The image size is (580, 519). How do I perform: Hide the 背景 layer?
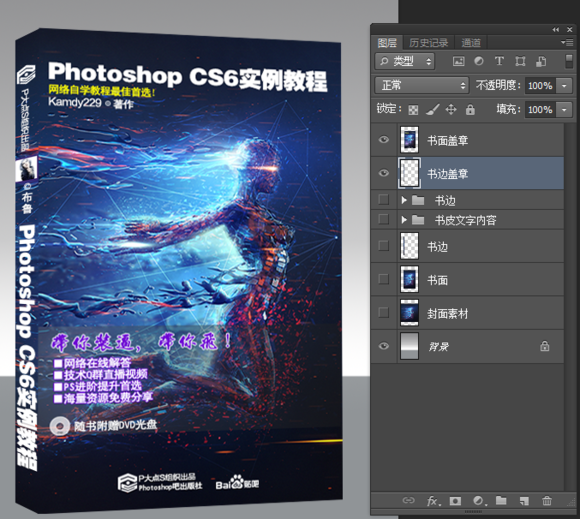click(384, 346)
